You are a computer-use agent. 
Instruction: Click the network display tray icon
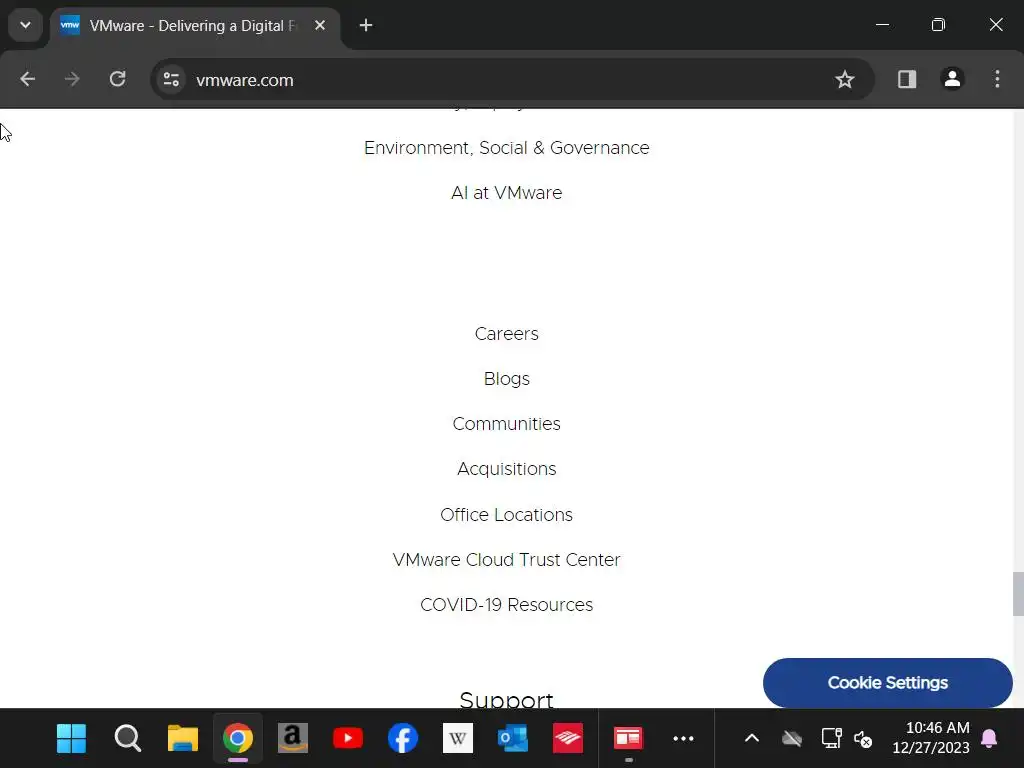pyautogui.click(x=831, y=739)
